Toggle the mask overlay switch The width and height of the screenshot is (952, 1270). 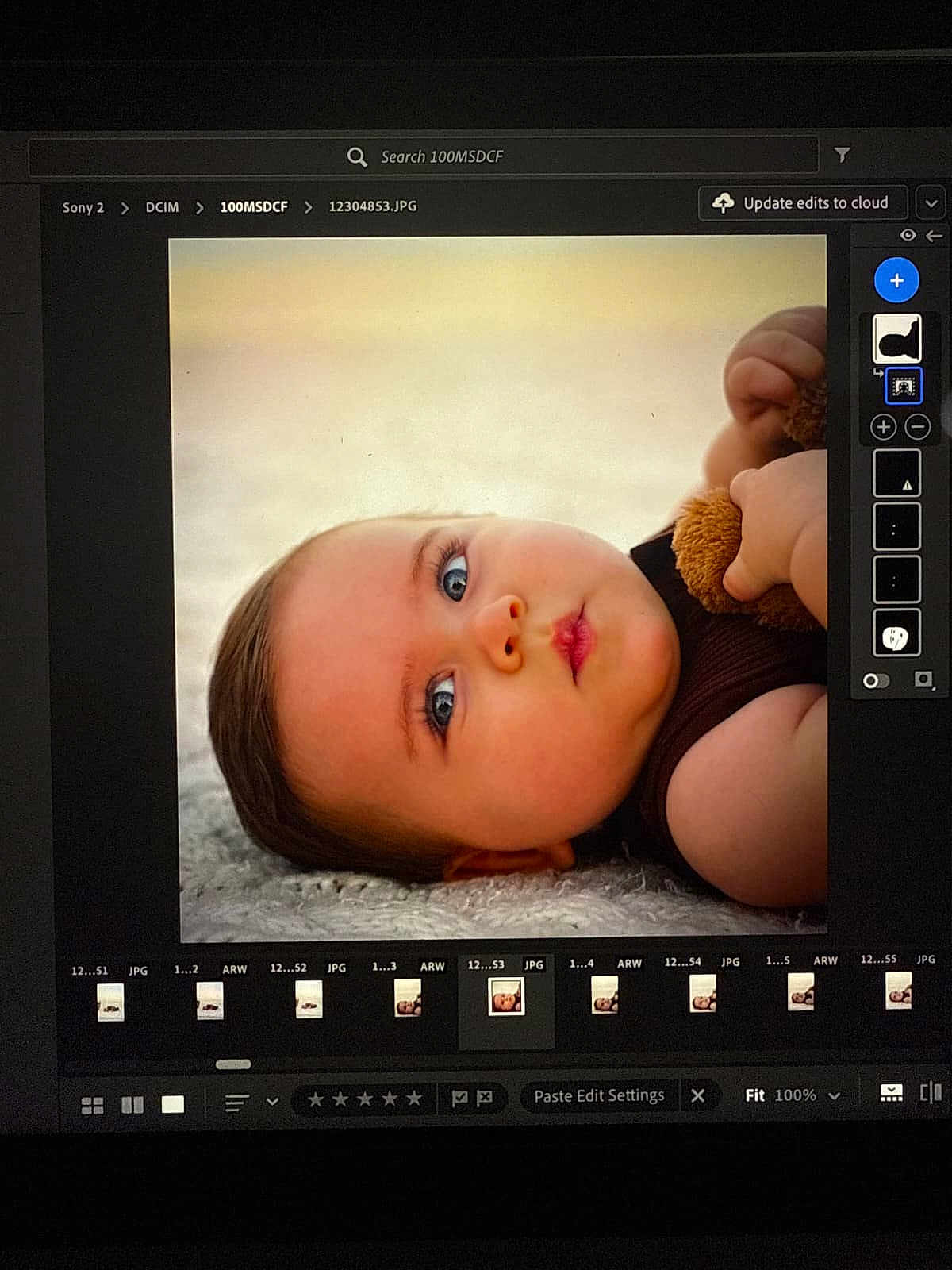point(876,681)
